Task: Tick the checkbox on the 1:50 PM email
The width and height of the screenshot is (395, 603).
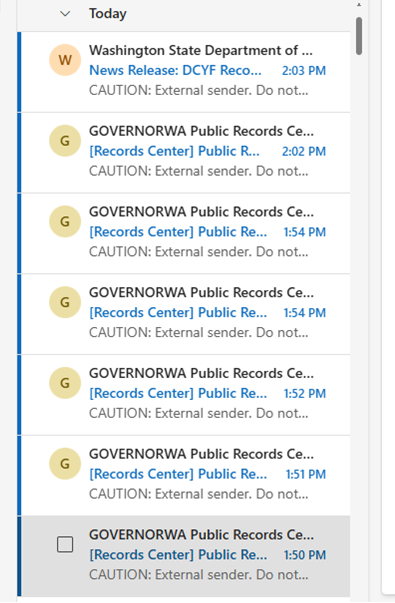Action: (65, 544)
